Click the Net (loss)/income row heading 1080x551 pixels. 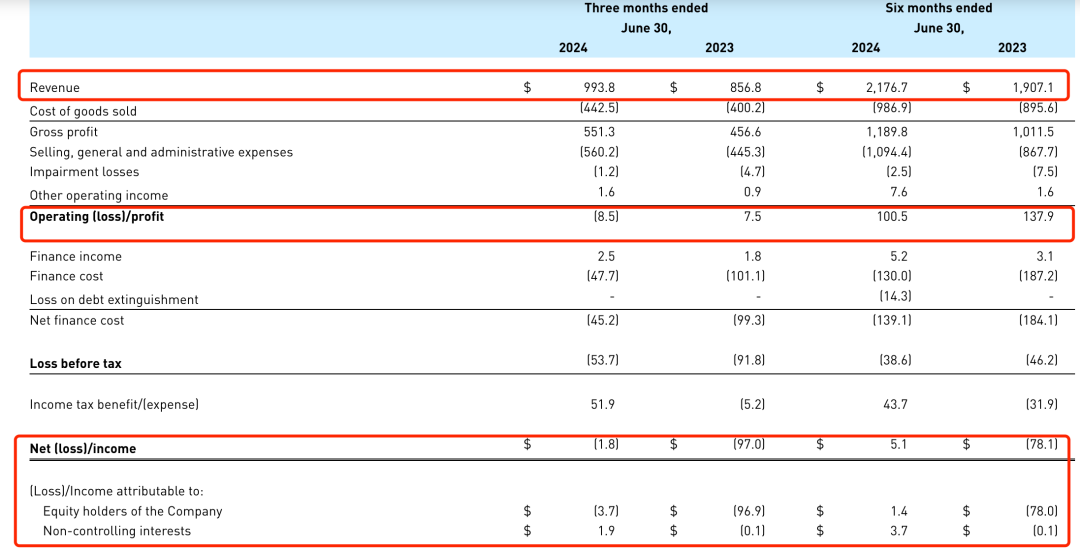[83, 449]
